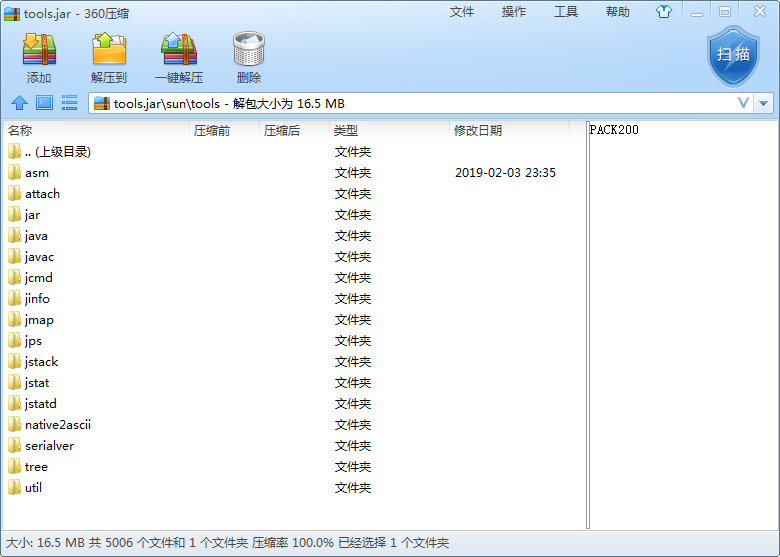The image size is (780, 557).
Task: Select the serialver folder
Action: pos(293,446)
